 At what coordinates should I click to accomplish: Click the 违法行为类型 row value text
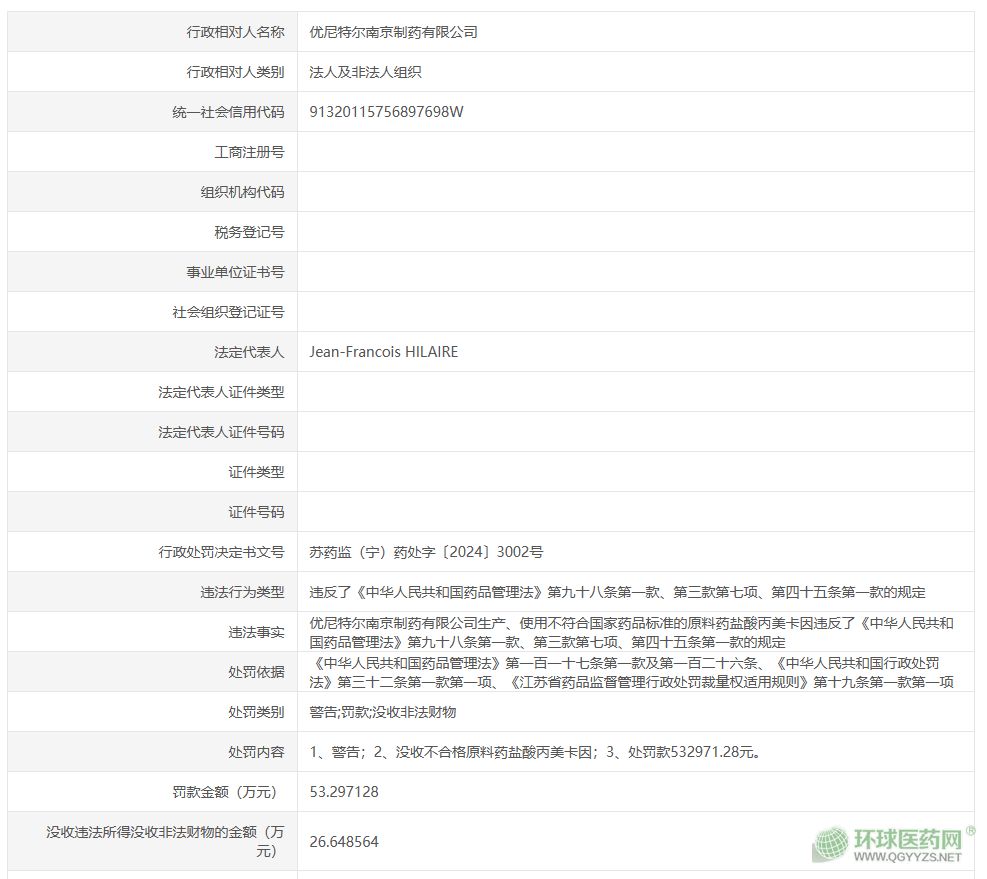[x=617, y=592]
